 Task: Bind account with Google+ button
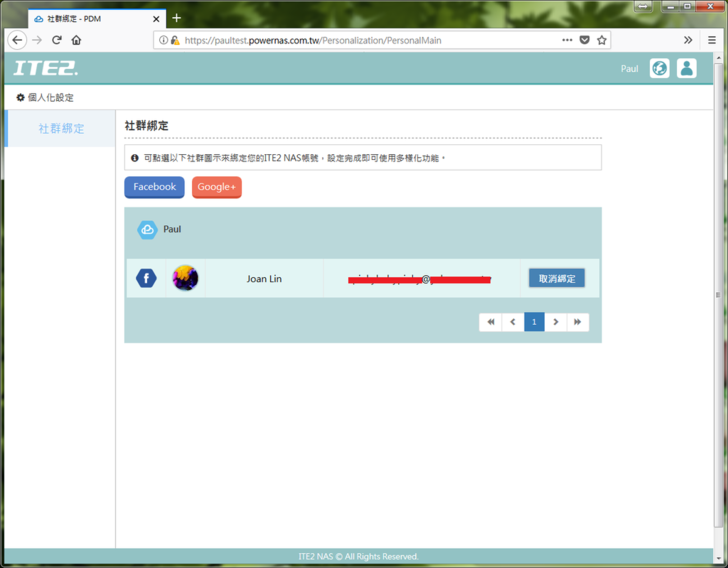coord(217,187)
